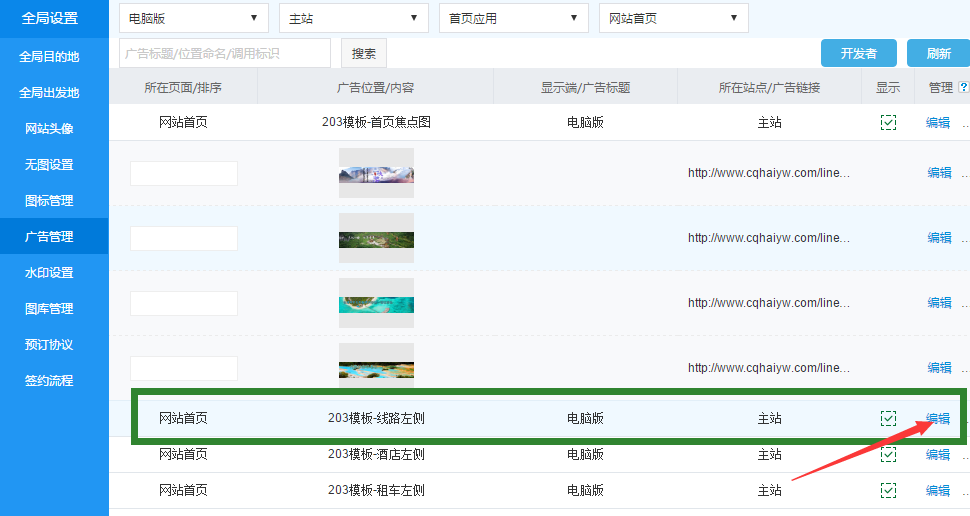Image resolution: width=970 pixels, height=516 pixels.
Task: Expand the 主站 site dropdown
Action: point(354,18)
